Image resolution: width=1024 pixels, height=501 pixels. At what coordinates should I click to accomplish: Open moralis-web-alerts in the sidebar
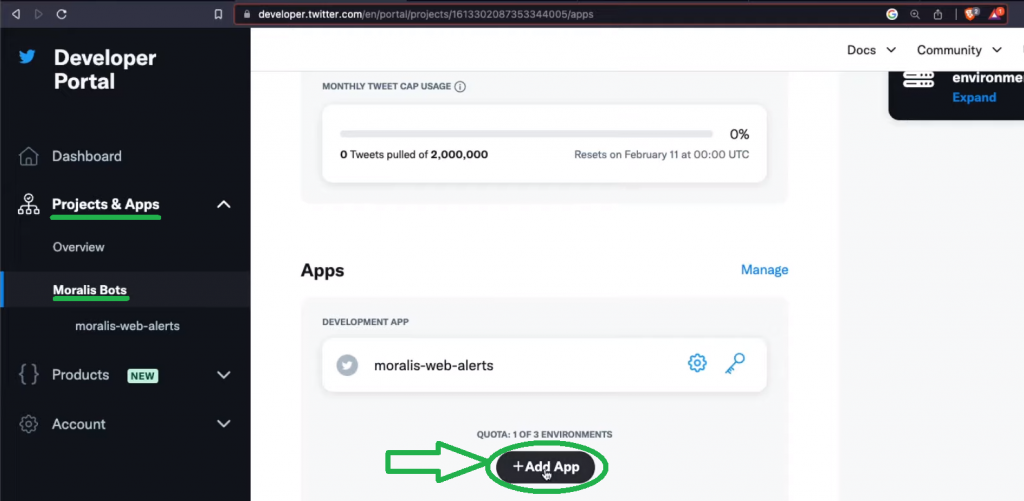127,325
